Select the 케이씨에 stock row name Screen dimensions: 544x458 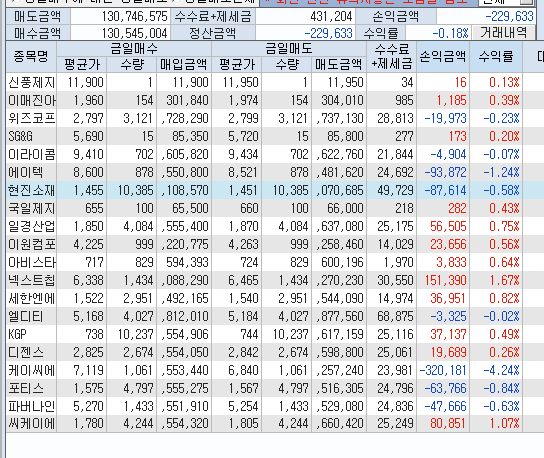pos(31,371)
